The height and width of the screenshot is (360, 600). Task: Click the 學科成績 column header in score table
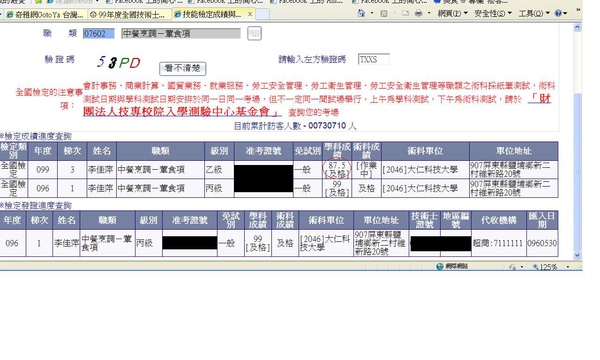click(337, 151)
